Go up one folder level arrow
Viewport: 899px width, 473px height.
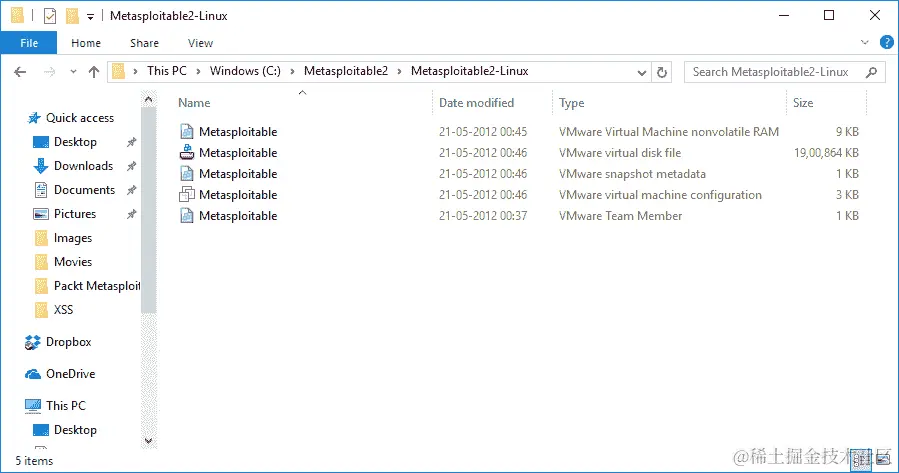pos(93,72)
